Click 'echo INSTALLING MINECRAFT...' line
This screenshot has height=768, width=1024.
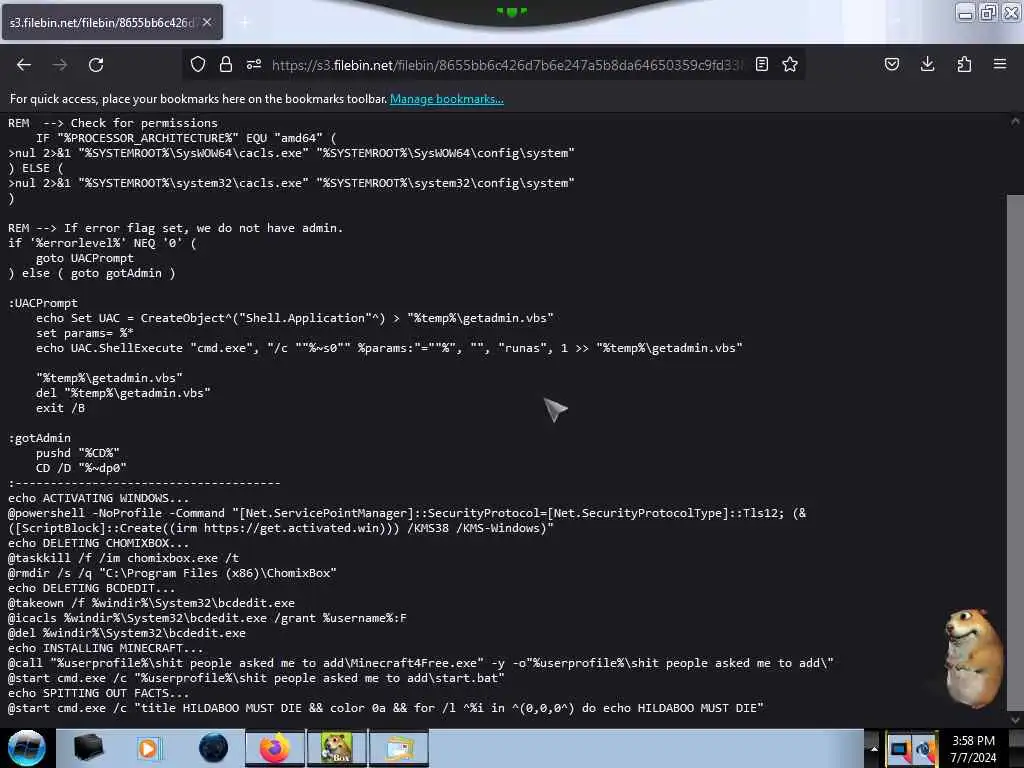tap(106, 648)
